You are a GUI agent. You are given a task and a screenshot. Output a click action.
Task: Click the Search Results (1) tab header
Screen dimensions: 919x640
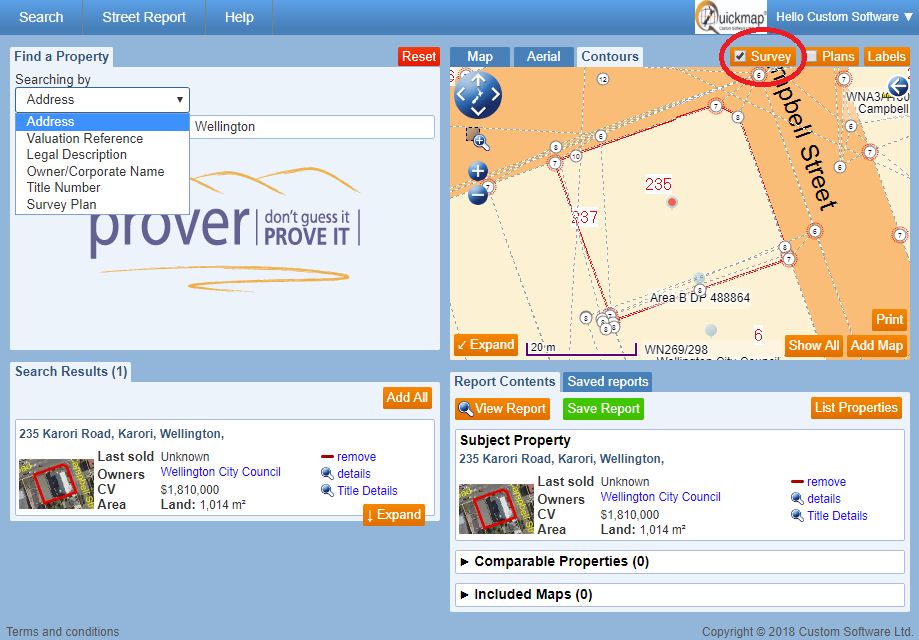71,372
